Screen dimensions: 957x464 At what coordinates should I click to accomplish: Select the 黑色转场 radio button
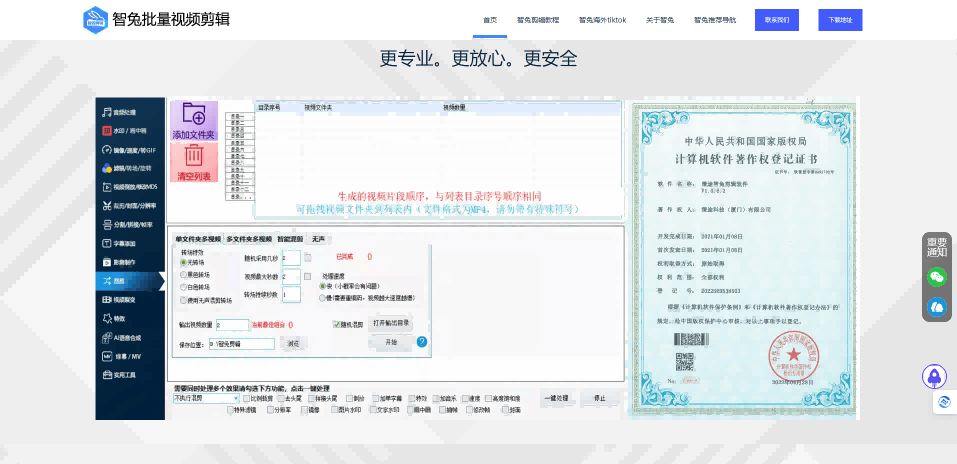click(183, 273)
